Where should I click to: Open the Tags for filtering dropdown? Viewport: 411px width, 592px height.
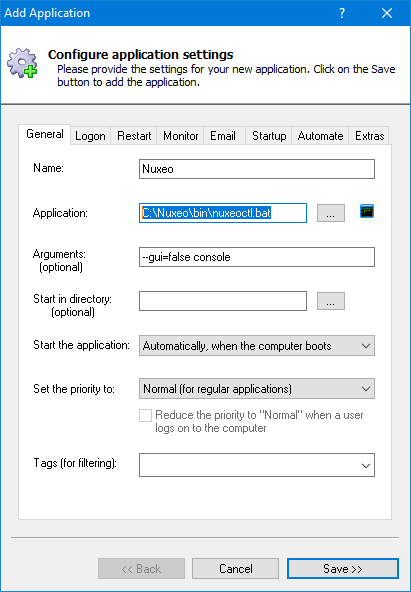pyautogui.click(x=257, y=465)
